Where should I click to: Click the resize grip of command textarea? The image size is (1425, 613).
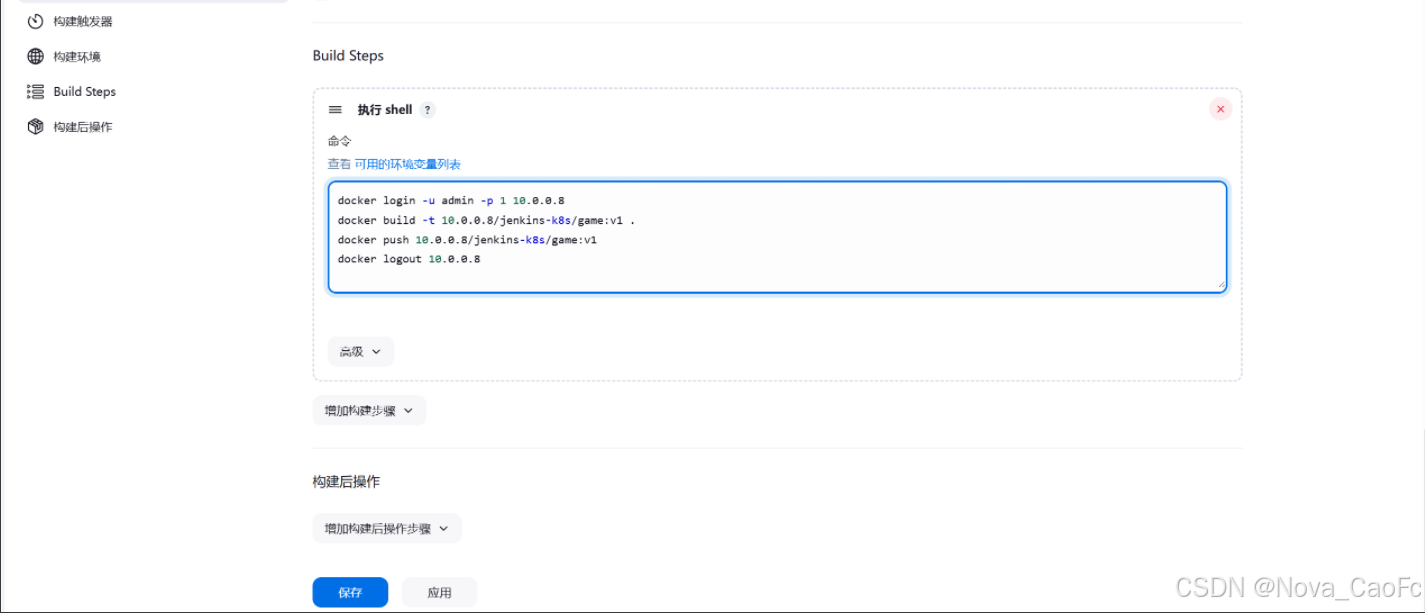click(x=1220, y=286)
